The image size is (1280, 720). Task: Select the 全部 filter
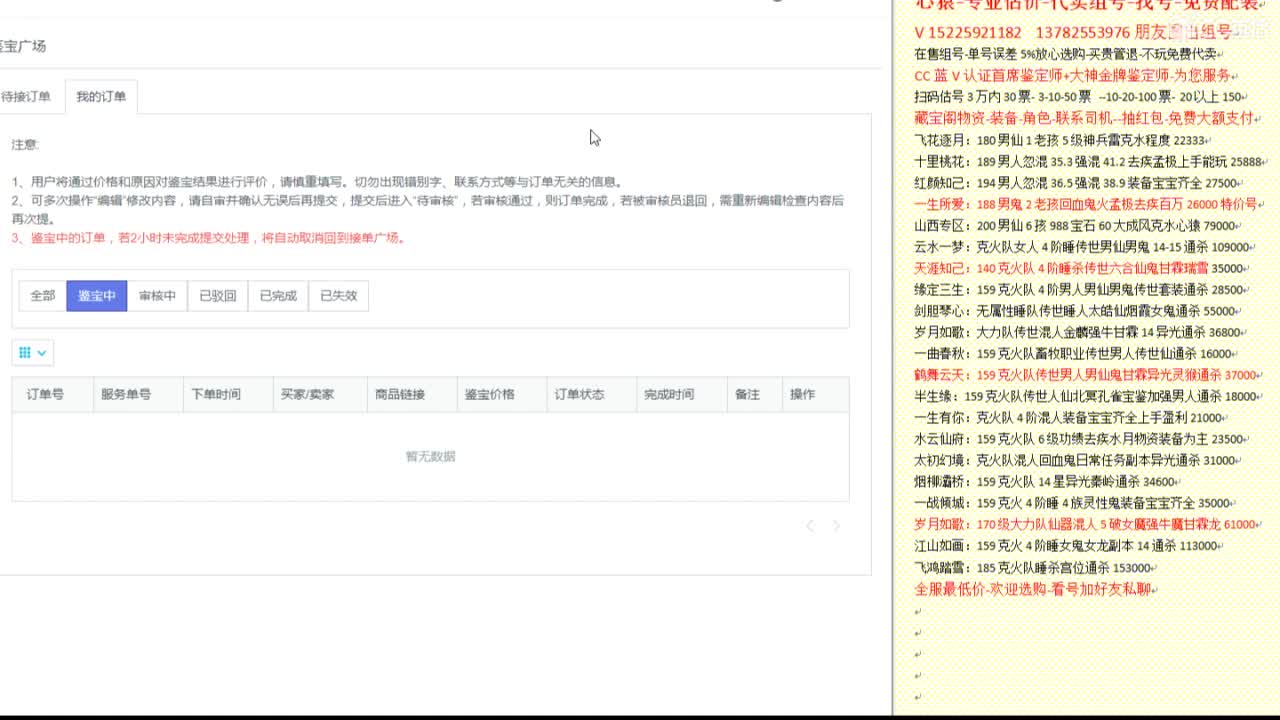(x=42, y=295)
